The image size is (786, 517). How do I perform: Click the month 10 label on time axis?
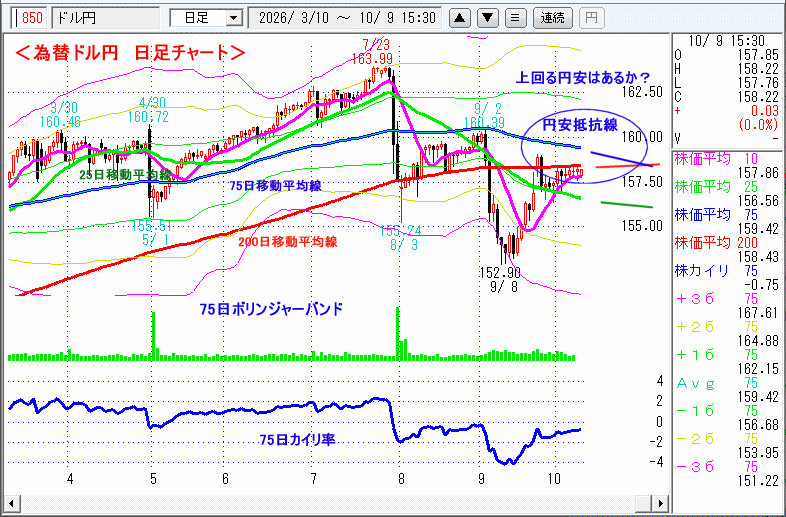pyautogui.click(x=553, y=479)
